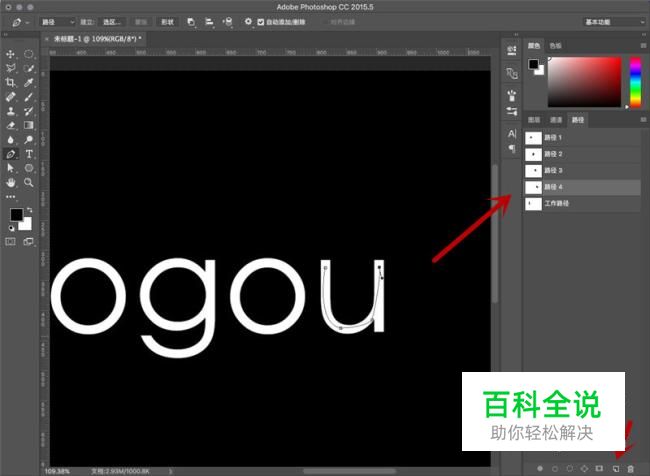
Task: Select the Quick Selection tool
Action: (29, 68)
